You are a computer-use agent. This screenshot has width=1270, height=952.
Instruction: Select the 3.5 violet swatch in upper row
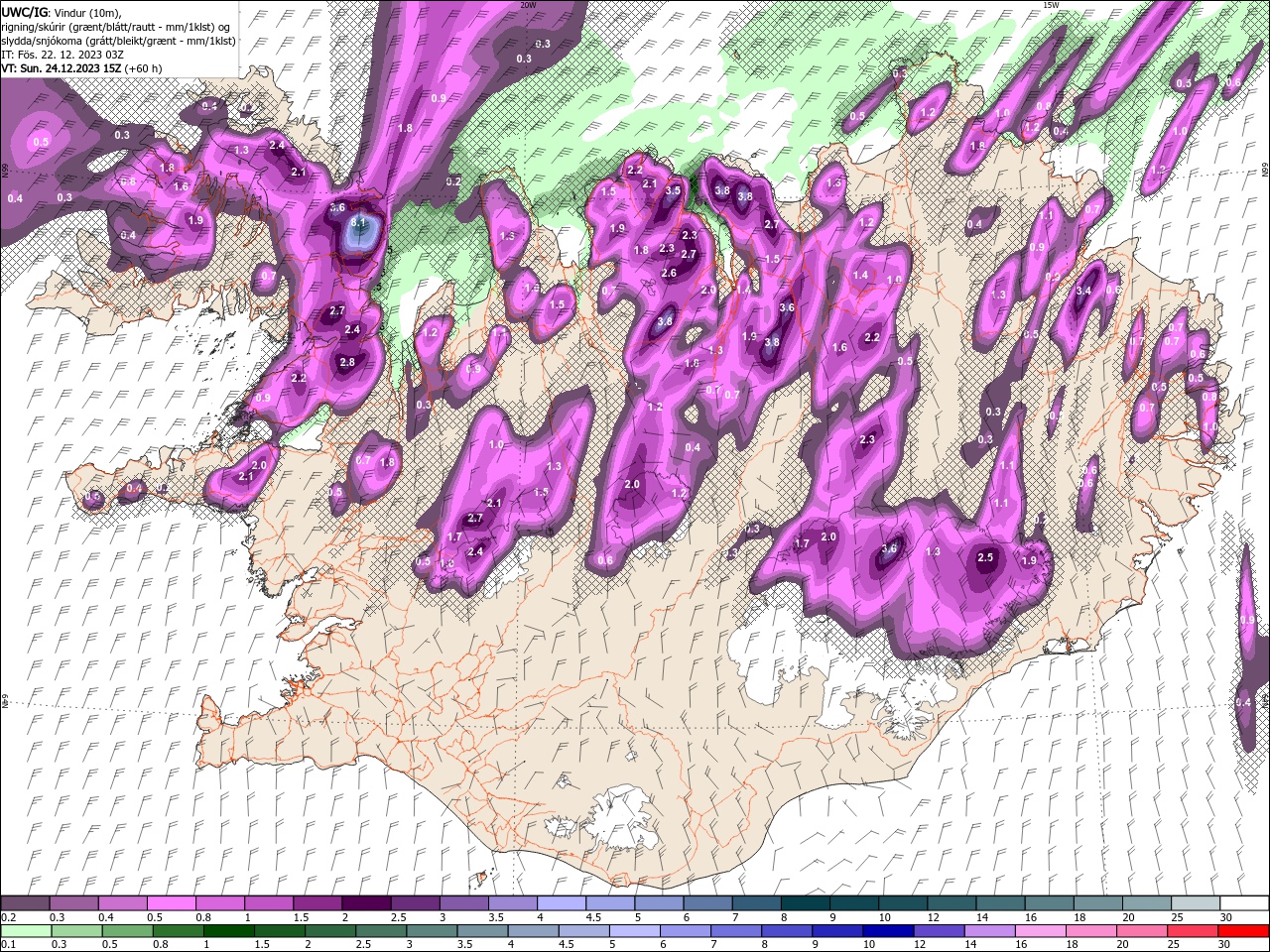513,903
